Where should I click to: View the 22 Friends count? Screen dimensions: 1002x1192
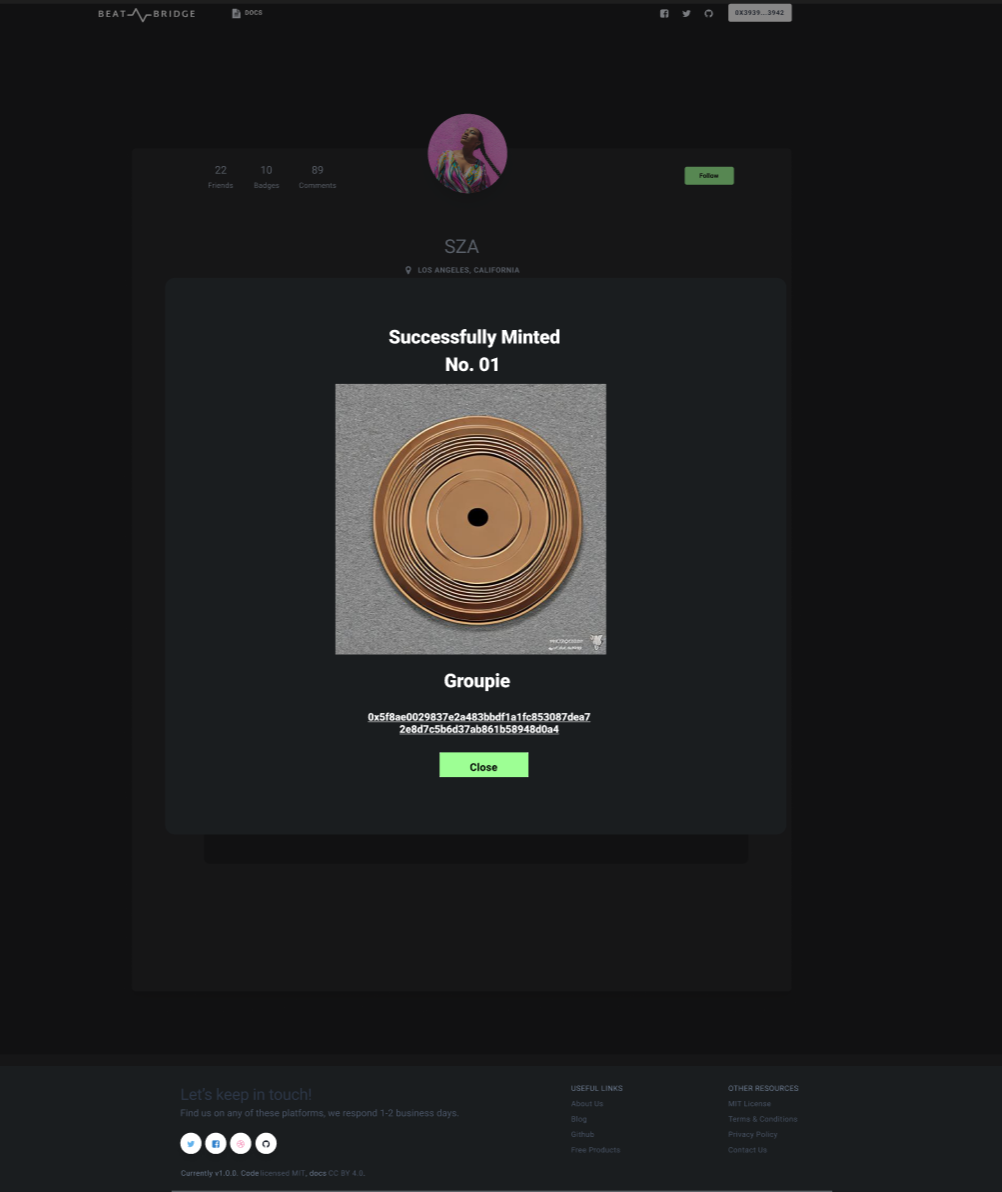click(x=220, y=176)
